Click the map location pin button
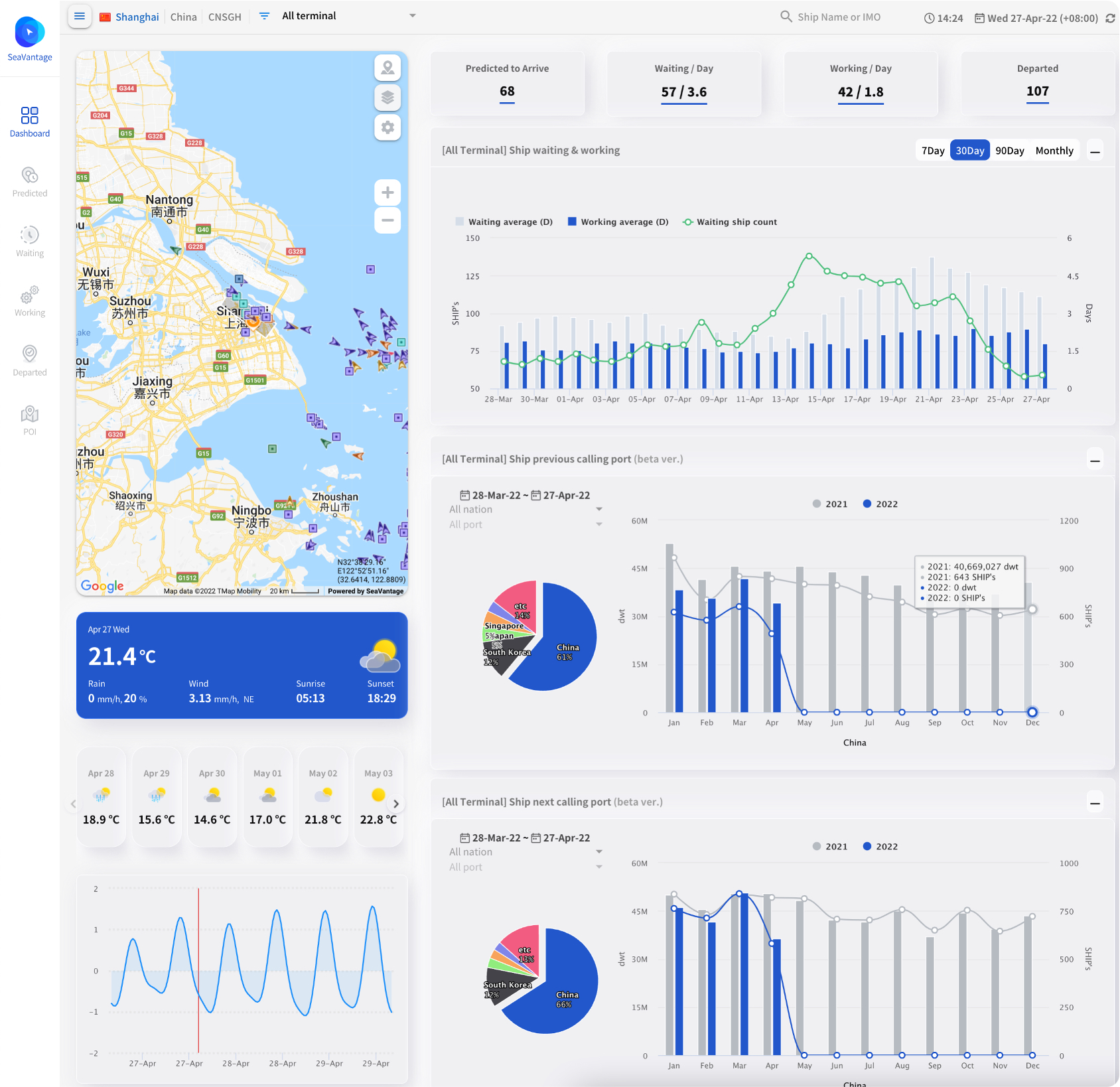This screenshot has height=1087, width=1120. [x=387, y=68]
